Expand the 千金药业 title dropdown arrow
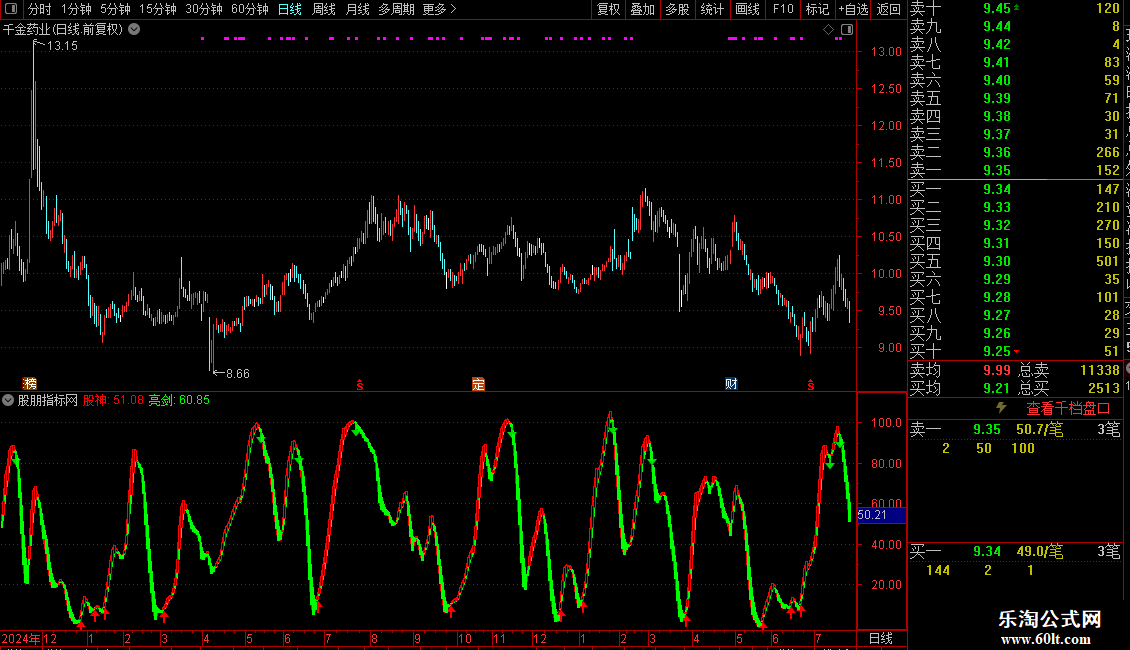The width and height of the screenshot is (1130, 650). [134, 30]
